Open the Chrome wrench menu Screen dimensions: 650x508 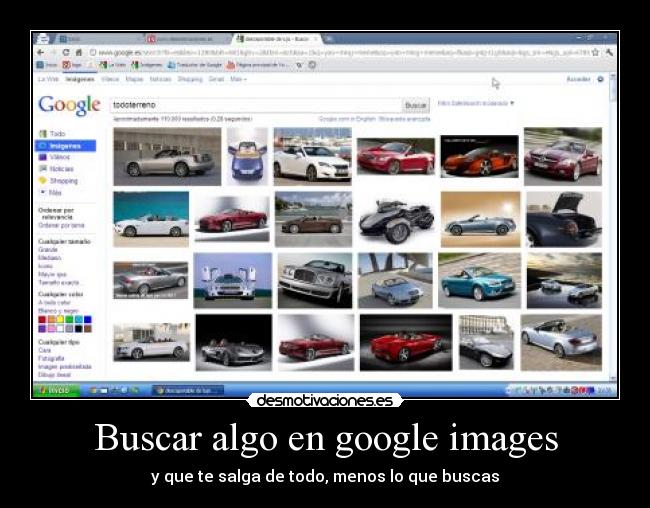[x=609, y=52]
